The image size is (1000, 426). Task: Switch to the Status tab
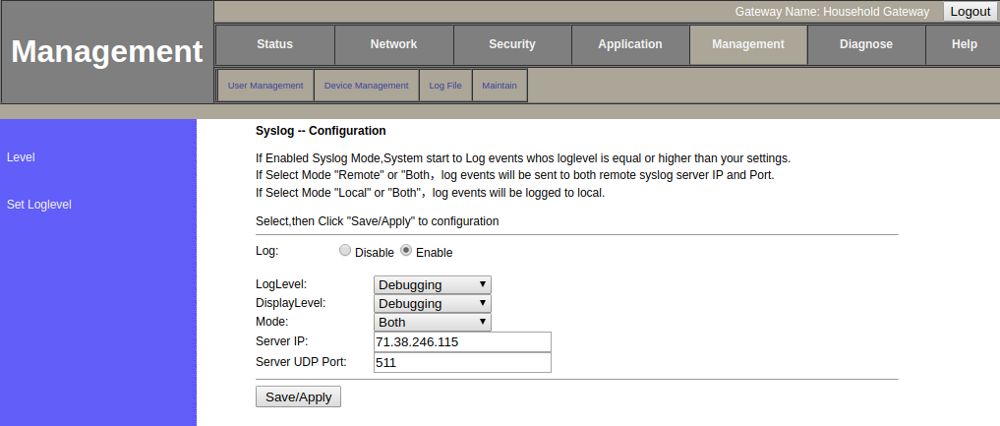(275, 44)
